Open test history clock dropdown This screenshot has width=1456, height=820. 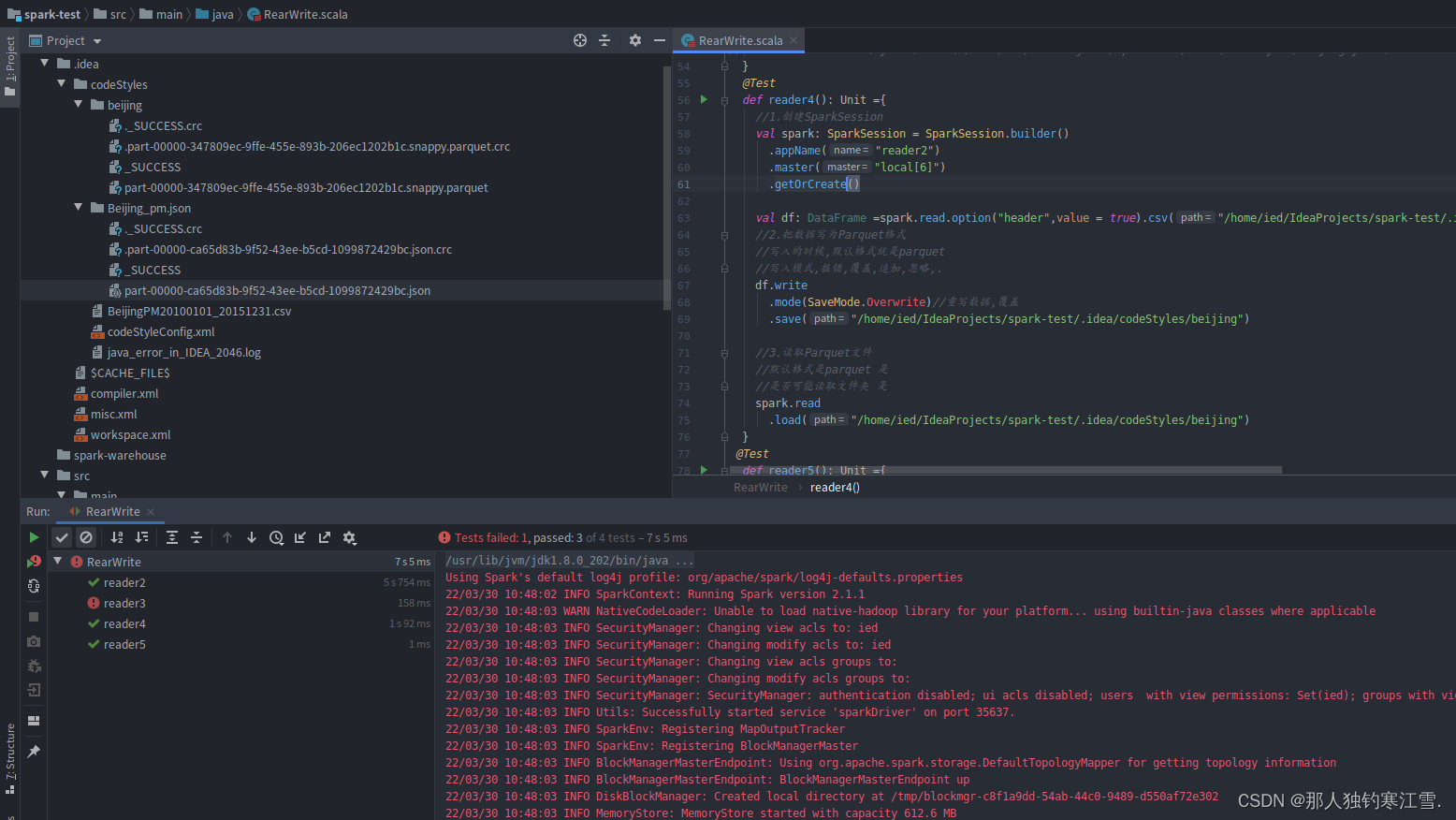coord(276,537)
